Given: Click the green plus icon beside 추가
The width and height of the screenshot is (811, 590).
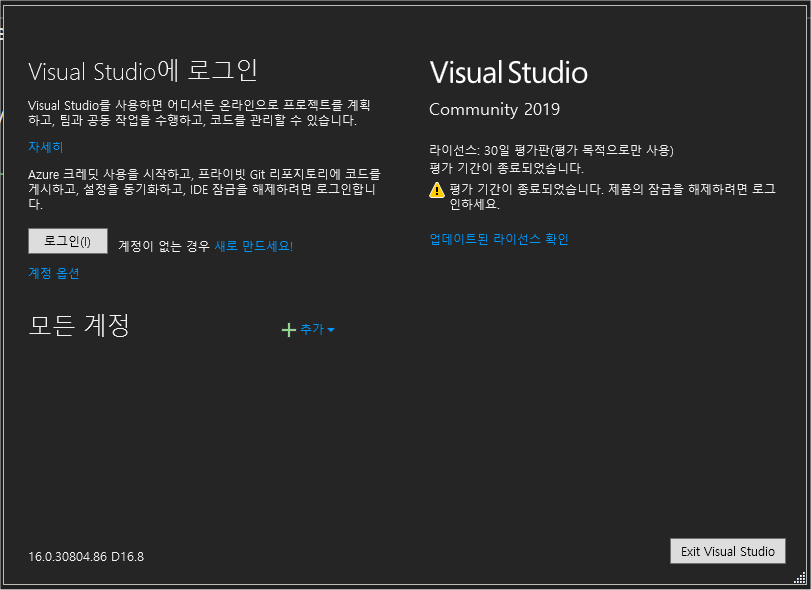Looking at the screenshot, I should (x=289, y=330).
